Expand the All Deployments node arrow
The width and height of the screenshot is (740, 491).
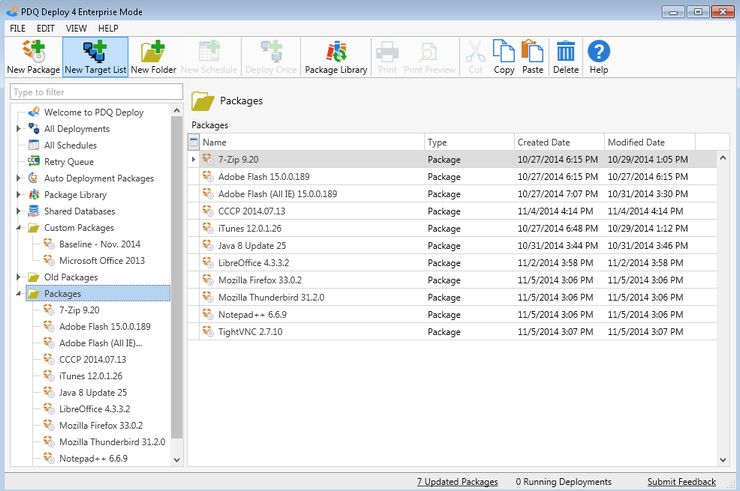pos(18,128)
